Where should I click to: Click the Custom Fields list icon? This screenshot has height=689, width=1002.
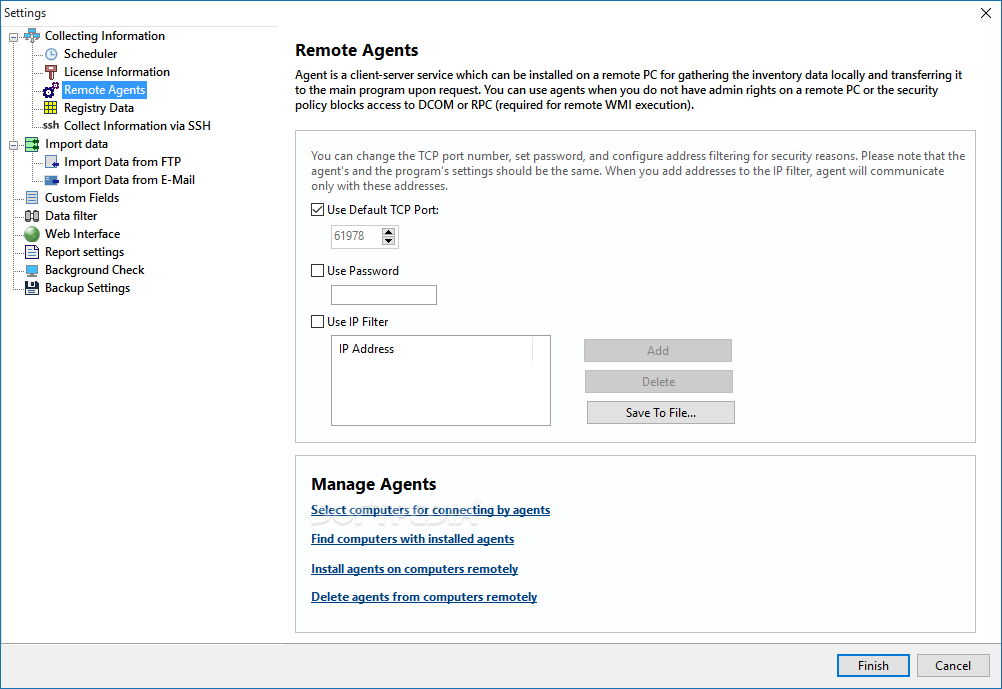pyautogui.click(x=32, y=197)
